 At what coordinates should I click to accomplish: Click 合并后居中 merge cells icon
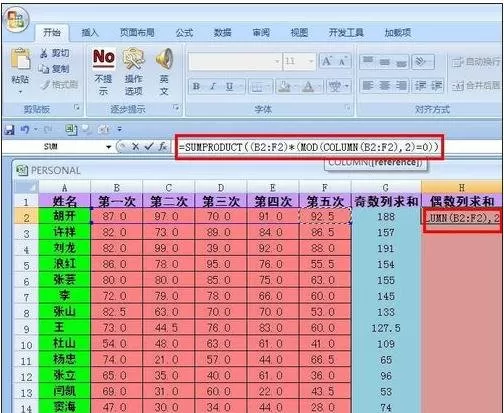click(459, 87)
